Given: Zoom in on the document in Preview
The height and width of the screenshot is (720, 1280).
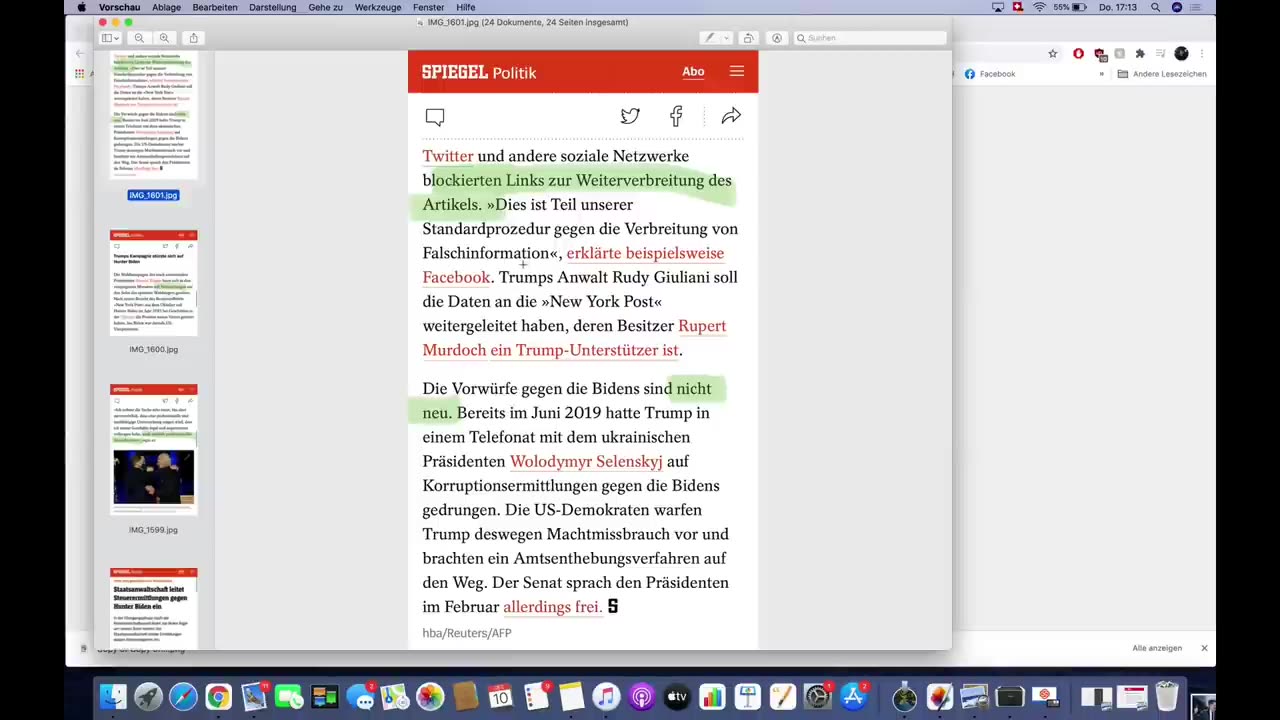Looking at the screenshot, I should (164, 38).
